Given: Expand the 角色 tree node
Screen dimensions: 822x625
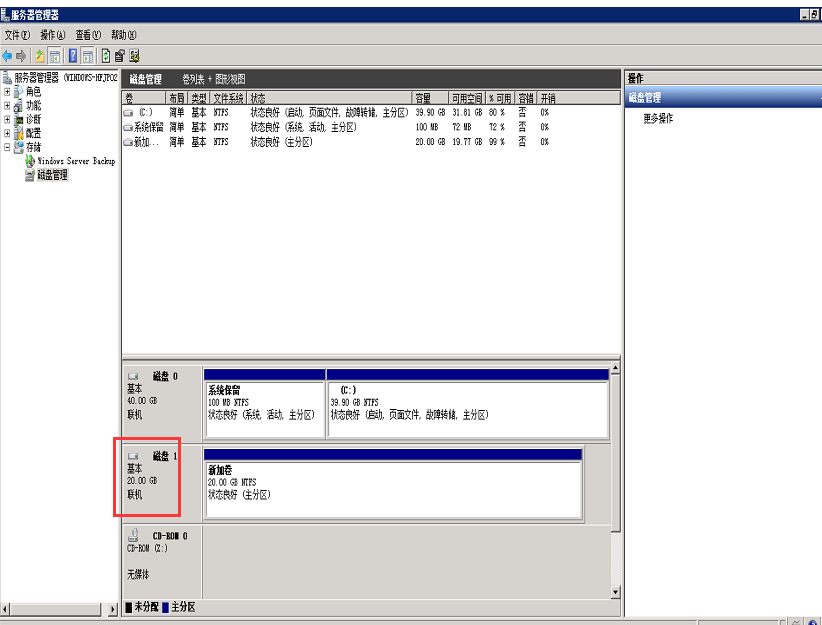Looking at the screenshot, I should 7,91.
